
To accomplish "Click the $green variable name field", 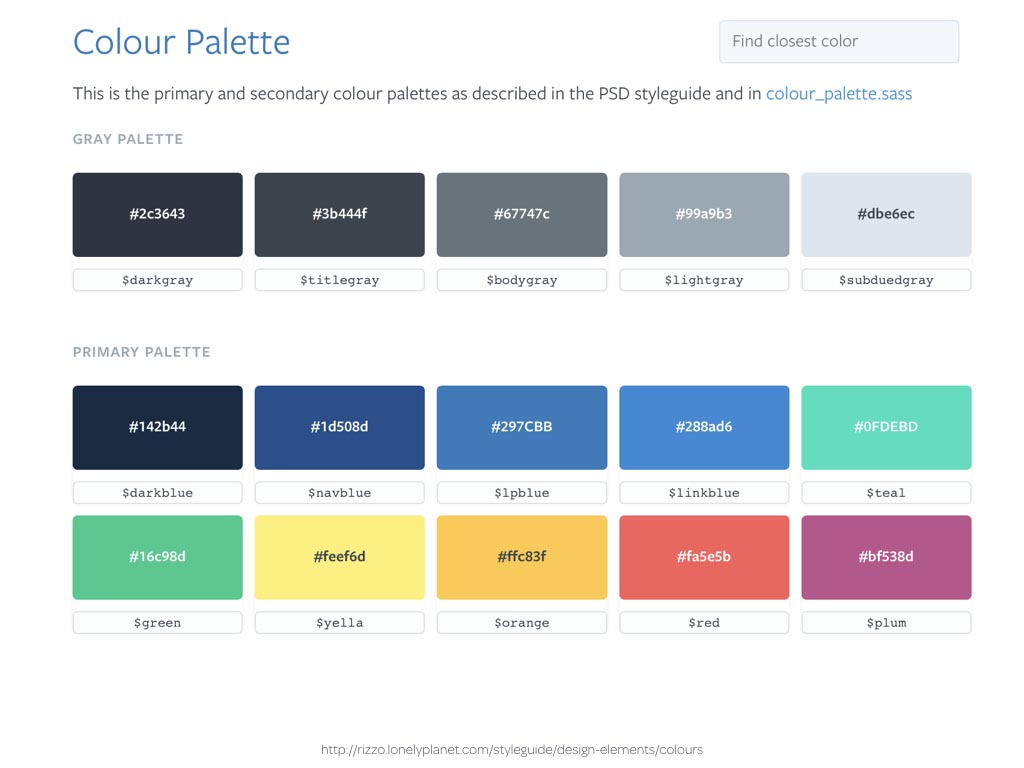I will (x=157, y=623).
